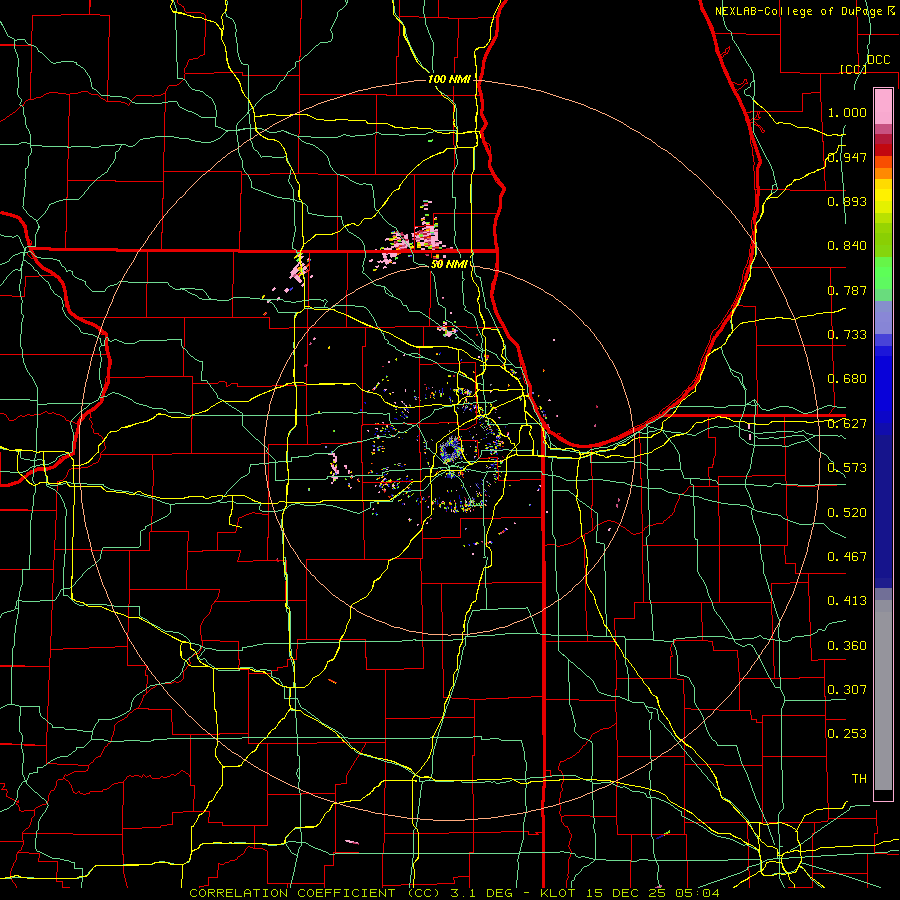Screen dimensions: 900x900
Task: Pick the orange segment of the color bar
Action: point(883,173)
